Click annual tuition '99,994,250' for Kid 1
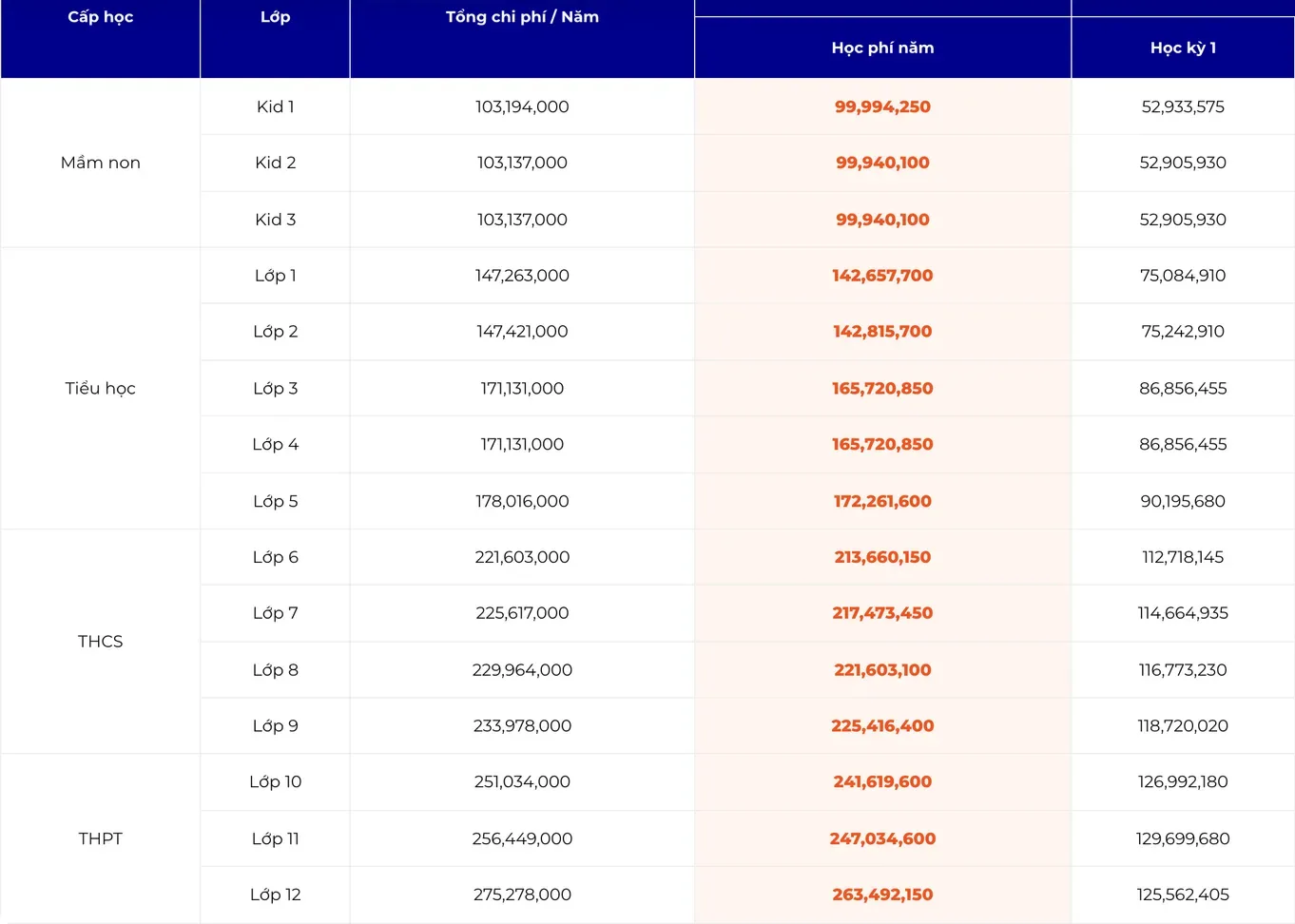 [x=882, y=106]
